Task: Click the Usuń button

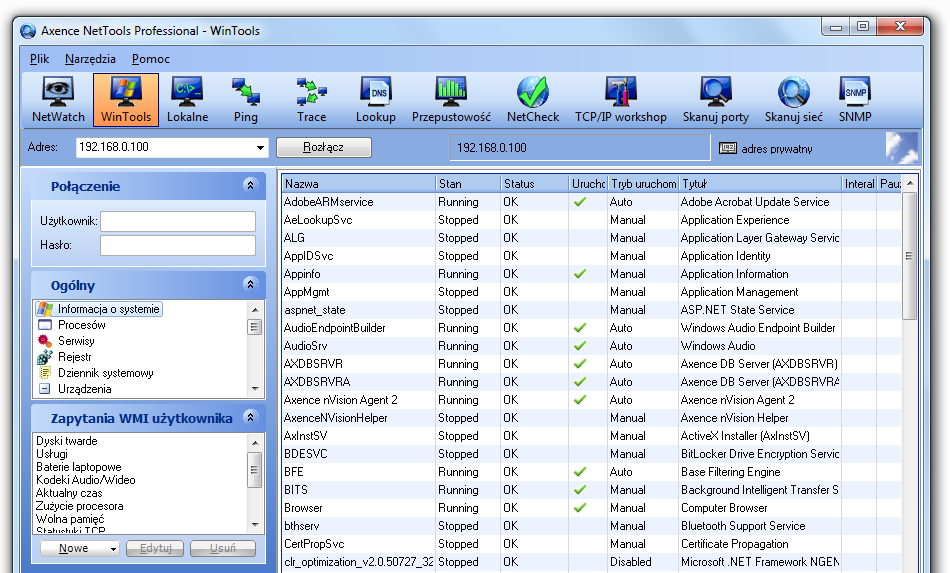Action: [x=222, y=548]
